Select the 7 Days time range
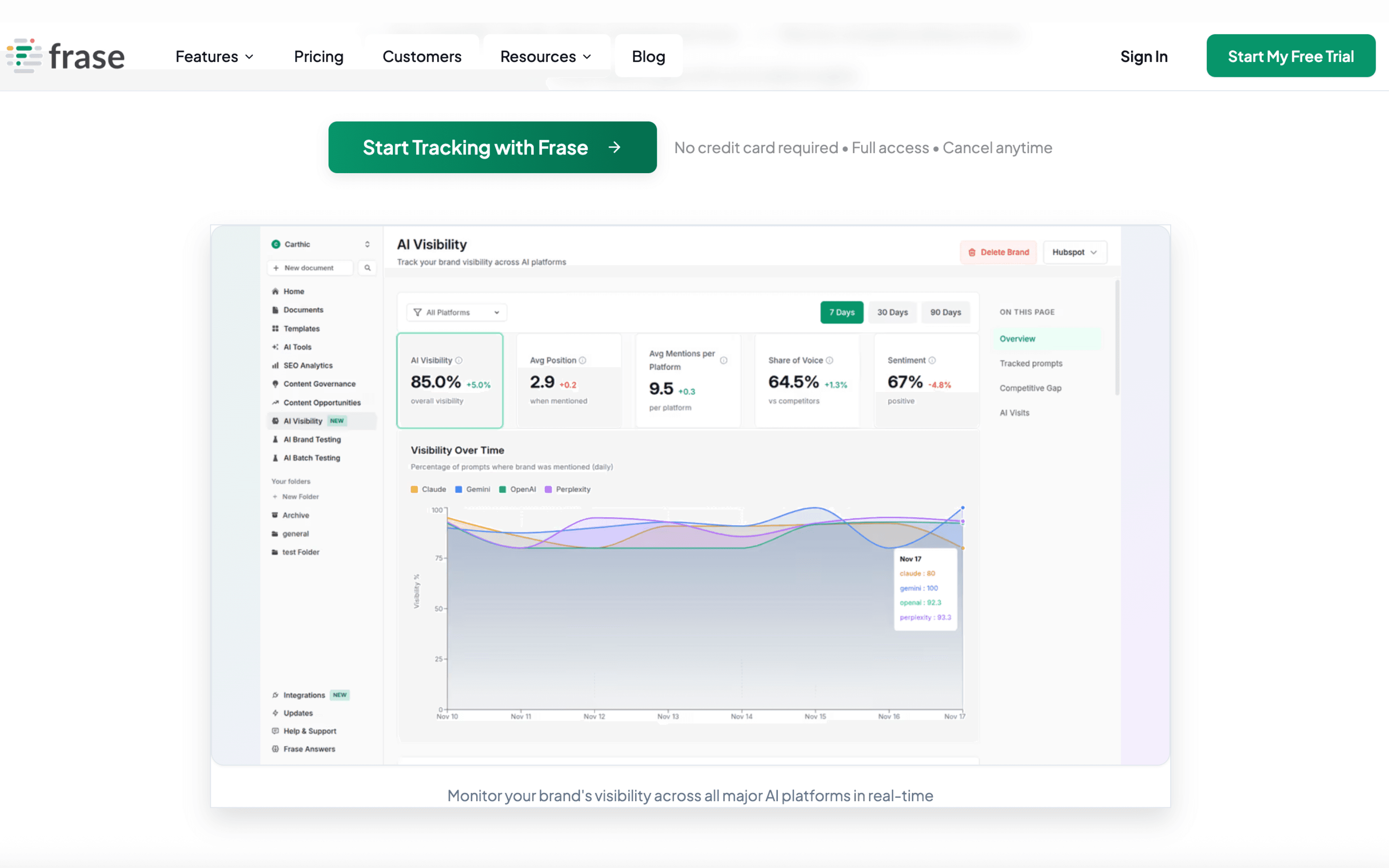The width and height of the screenshot is (1389, 868). coord(842,312)
